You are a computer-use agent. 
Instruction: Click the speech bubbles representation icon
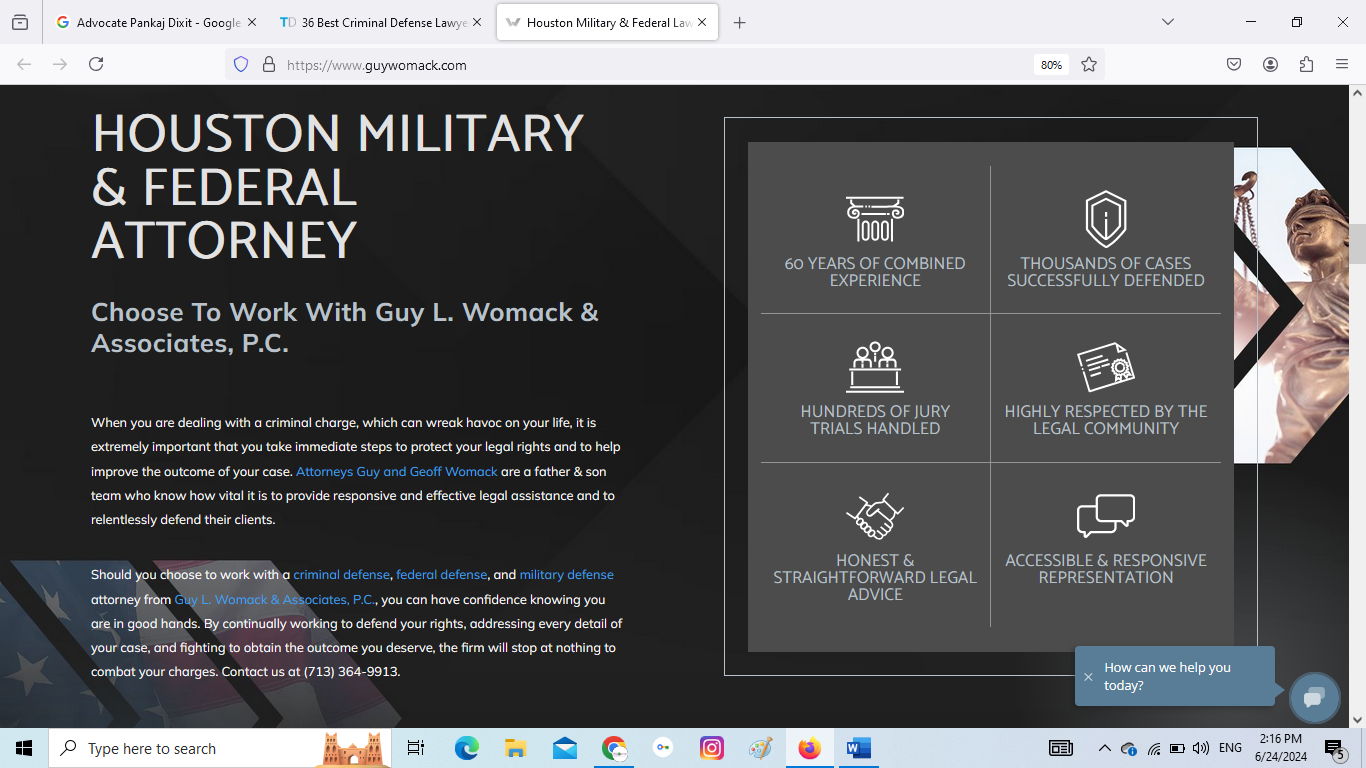point(1106,516)
